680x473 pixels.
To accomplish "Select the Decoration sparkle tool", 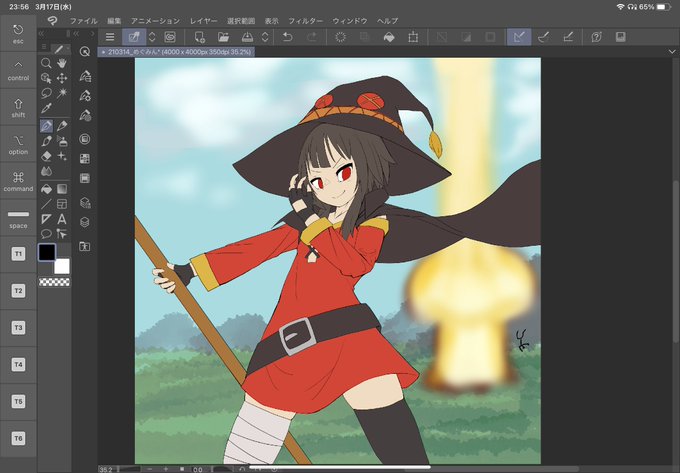I will 62,156.
